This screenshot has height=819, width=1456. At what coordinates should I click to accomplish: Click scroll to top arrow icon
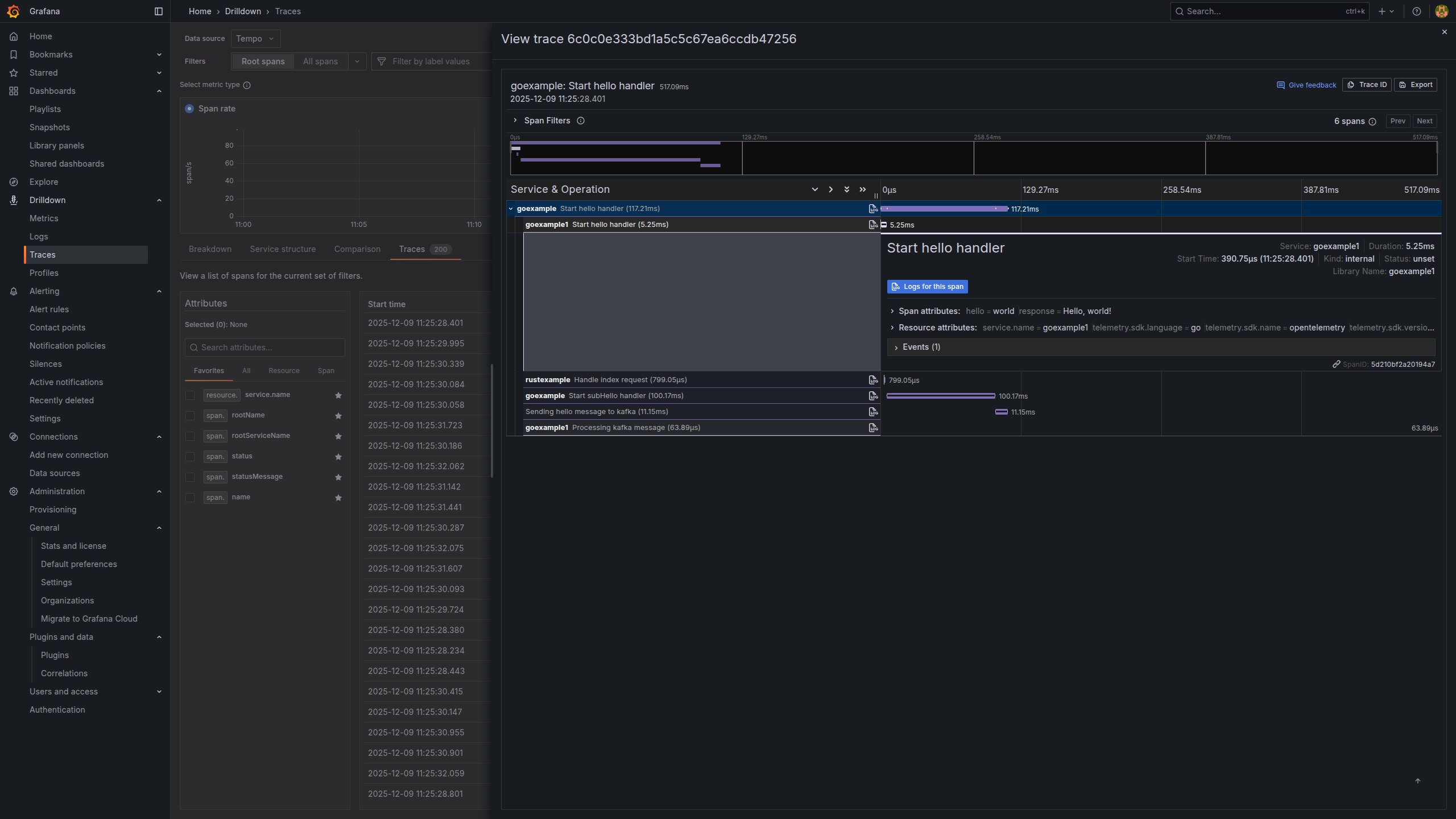coord(1417,781)
